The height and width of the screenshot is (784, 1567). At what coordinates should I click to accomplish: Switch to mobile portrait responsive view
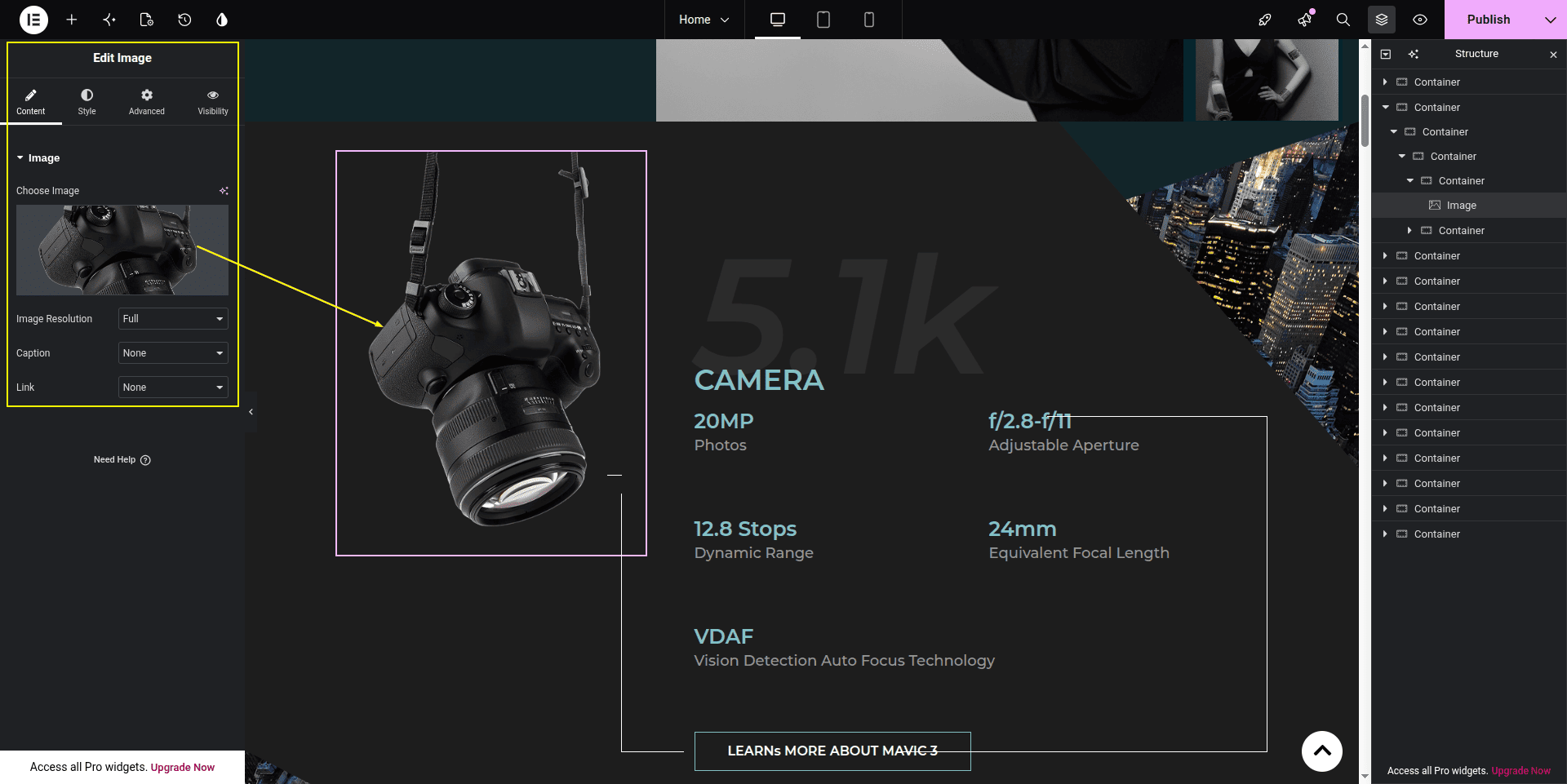(x=869, y=20)
